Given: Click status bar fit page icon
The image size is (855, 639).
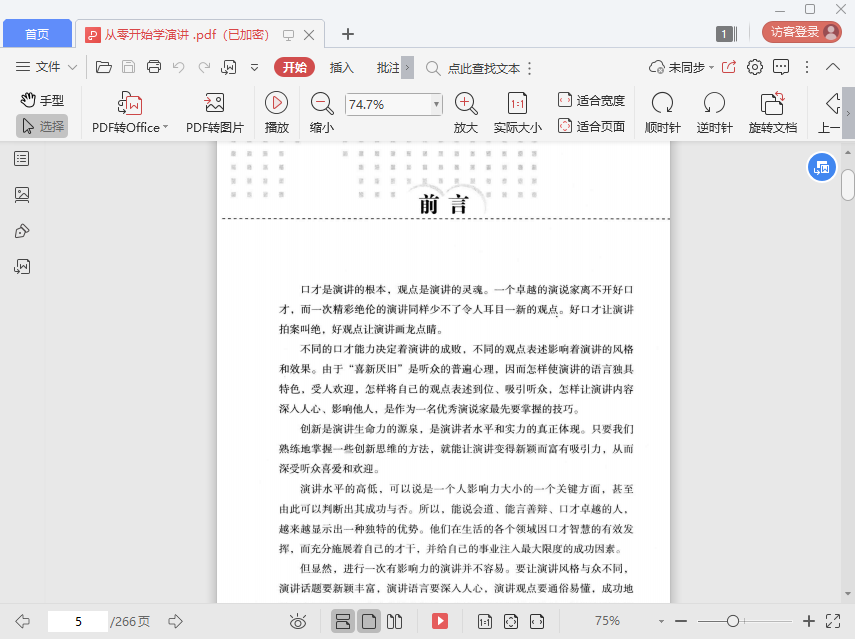Looking at the screenshot, I should click(x=511, y=622).
